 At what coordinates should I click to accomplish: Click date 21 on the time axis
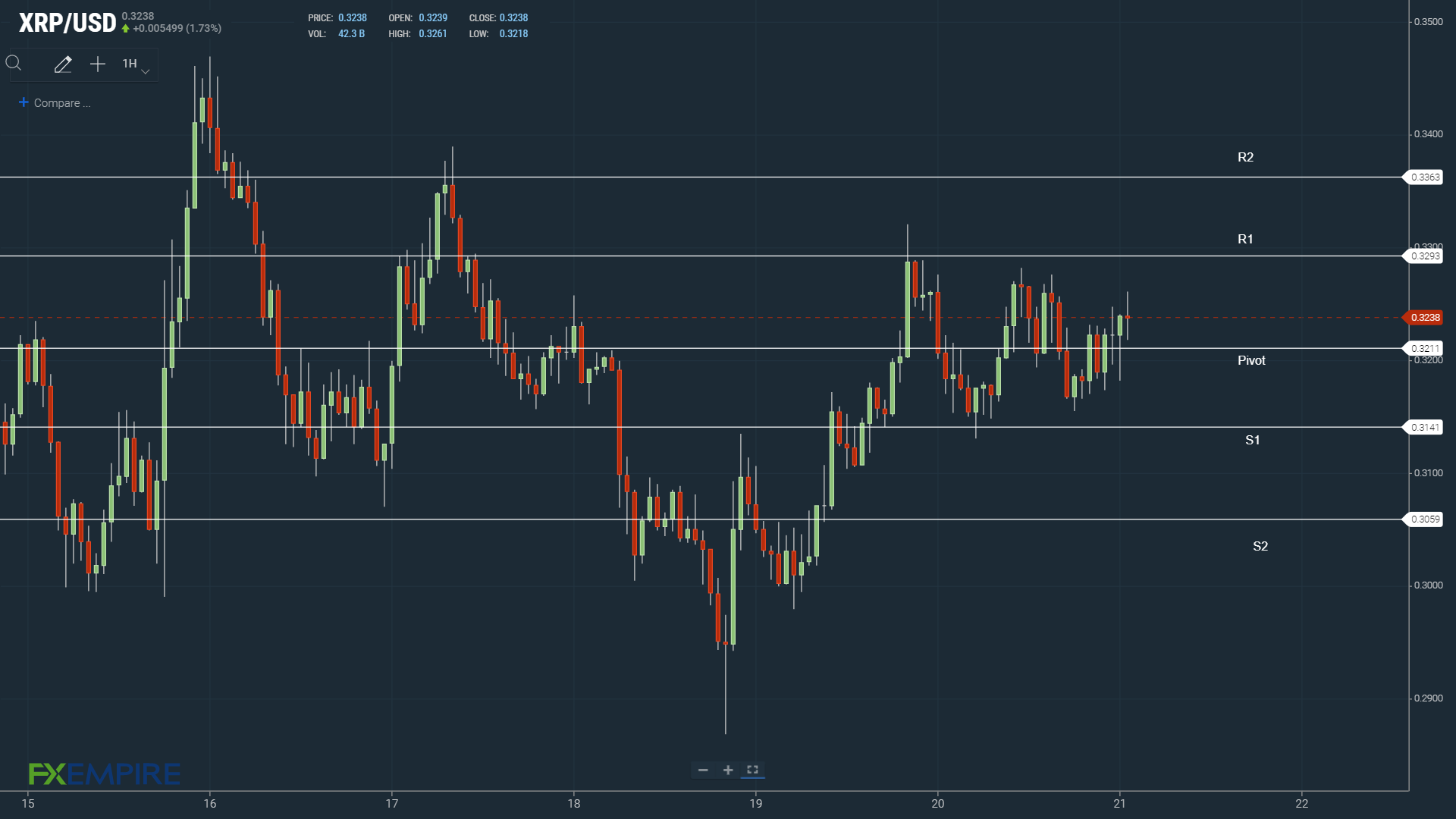coord(1120,804)
